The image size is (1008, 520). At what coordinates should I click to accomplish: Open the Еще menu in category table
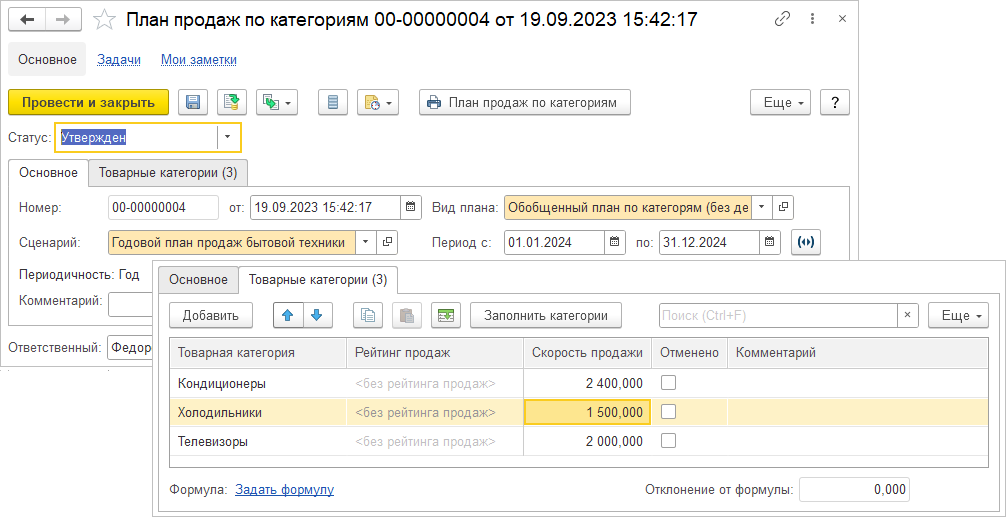click(958, 316)
